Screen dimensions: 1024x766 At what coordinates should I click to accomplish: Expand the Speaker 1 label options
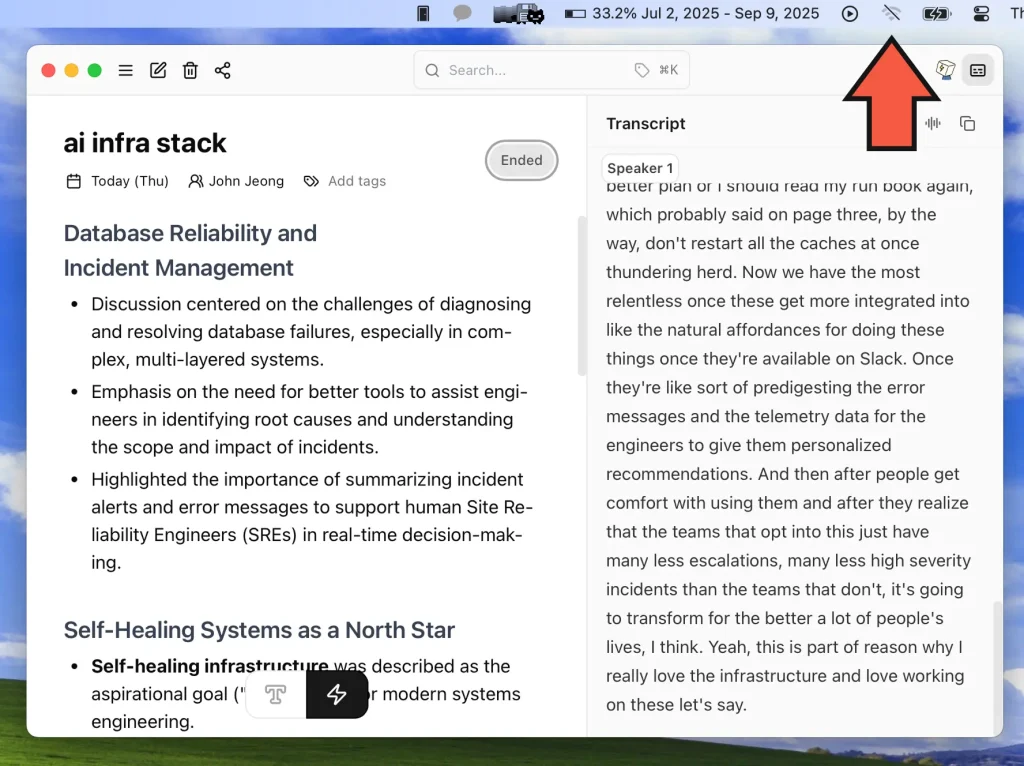coord(639,167)
